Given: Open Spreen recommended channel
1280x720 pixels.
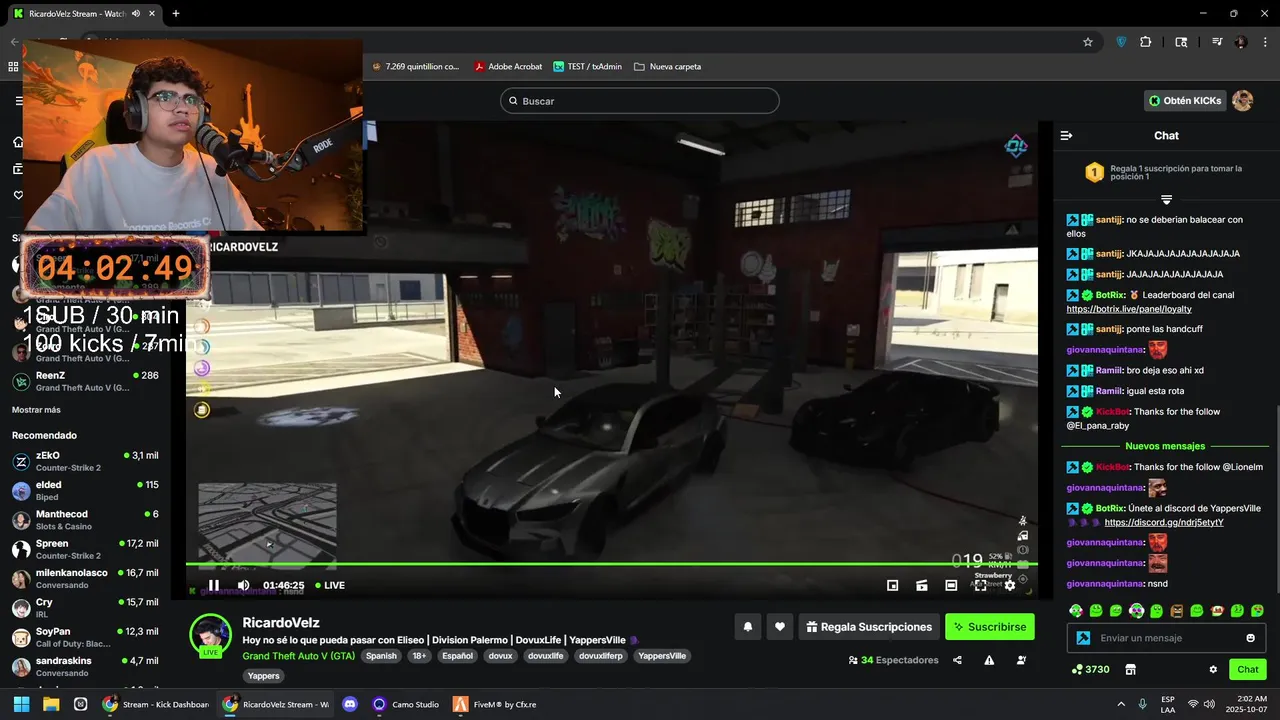Looking at the screenshot, I should (x=85, y=549).
